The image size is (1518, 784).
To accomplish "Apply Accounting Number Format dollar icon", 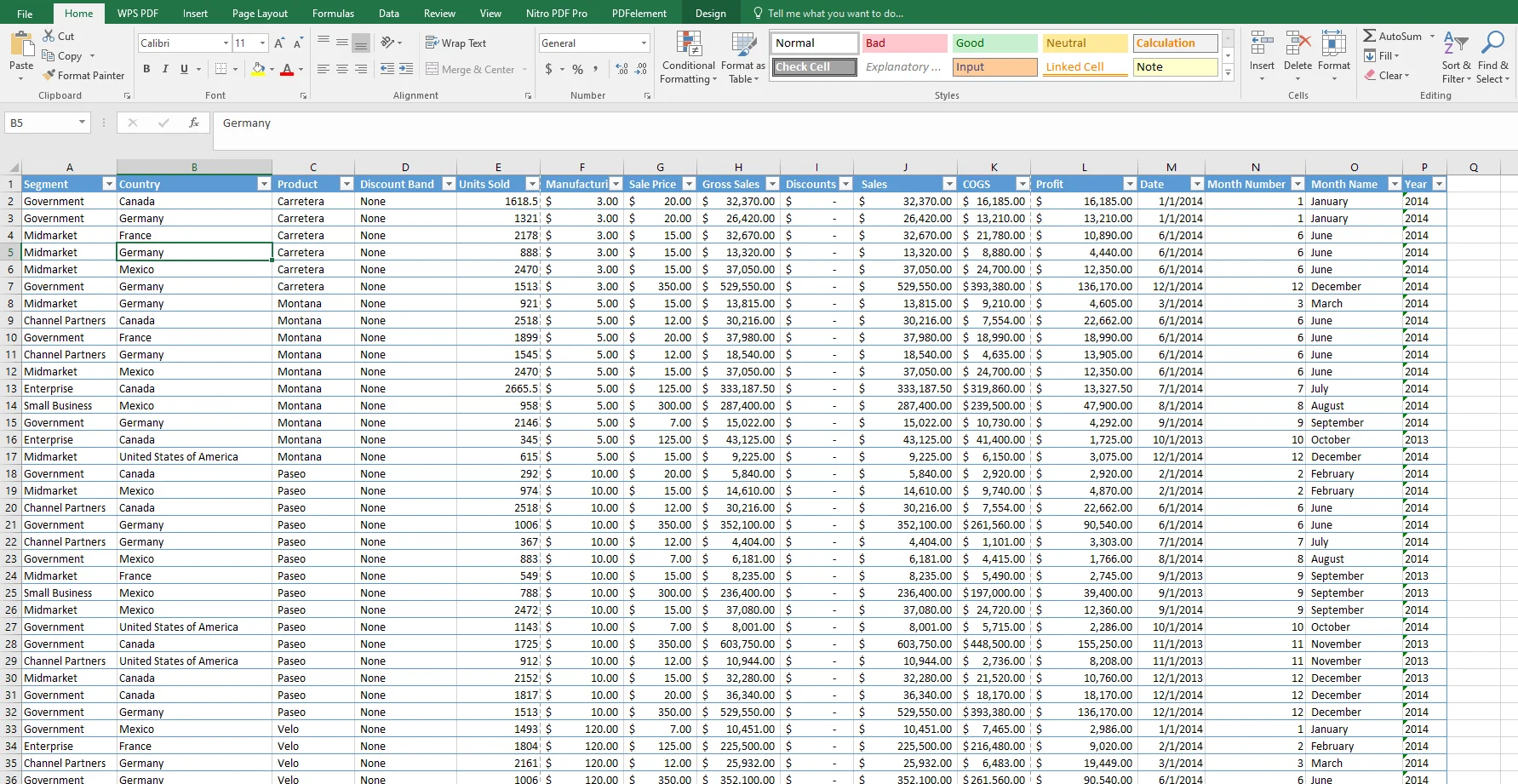I will point(548,69).
